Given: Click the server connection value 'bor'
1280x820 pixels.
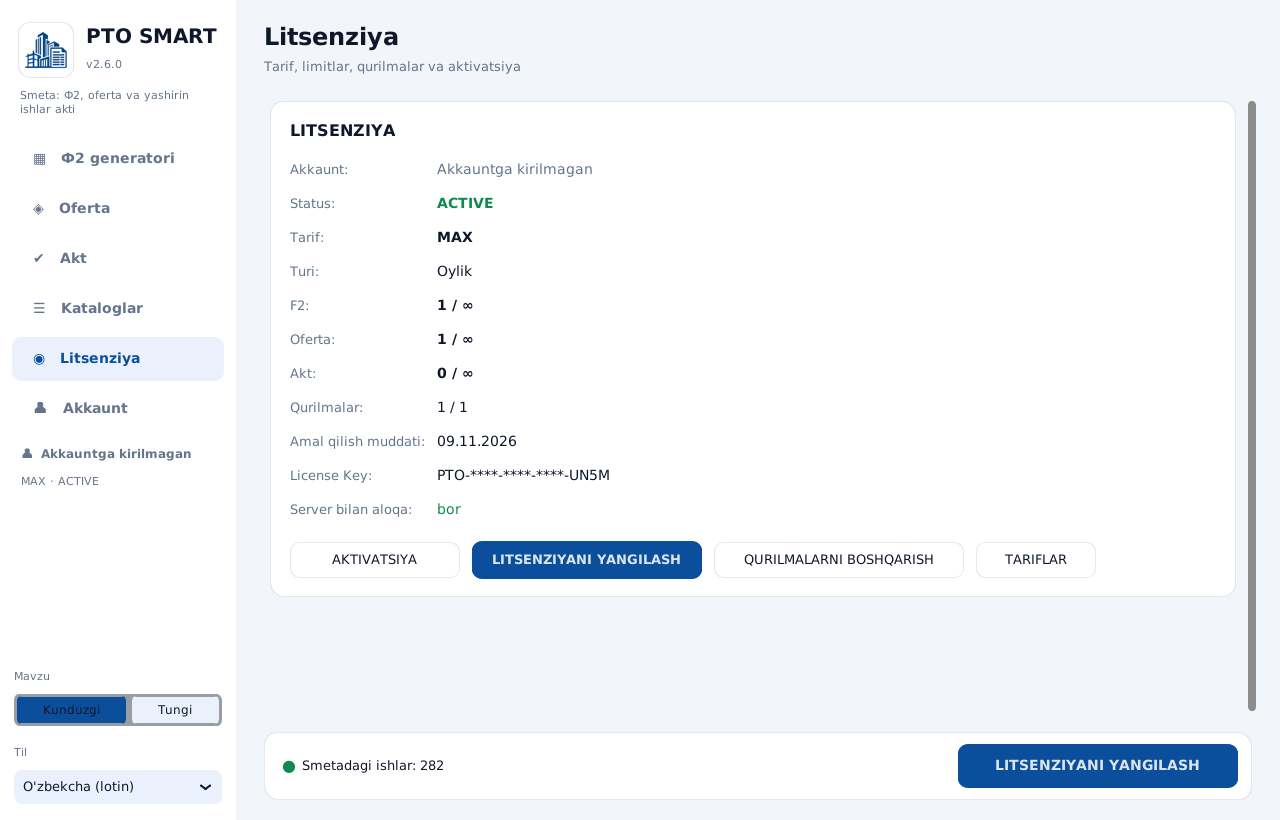Looking at the screenshot, I should 449,509.
